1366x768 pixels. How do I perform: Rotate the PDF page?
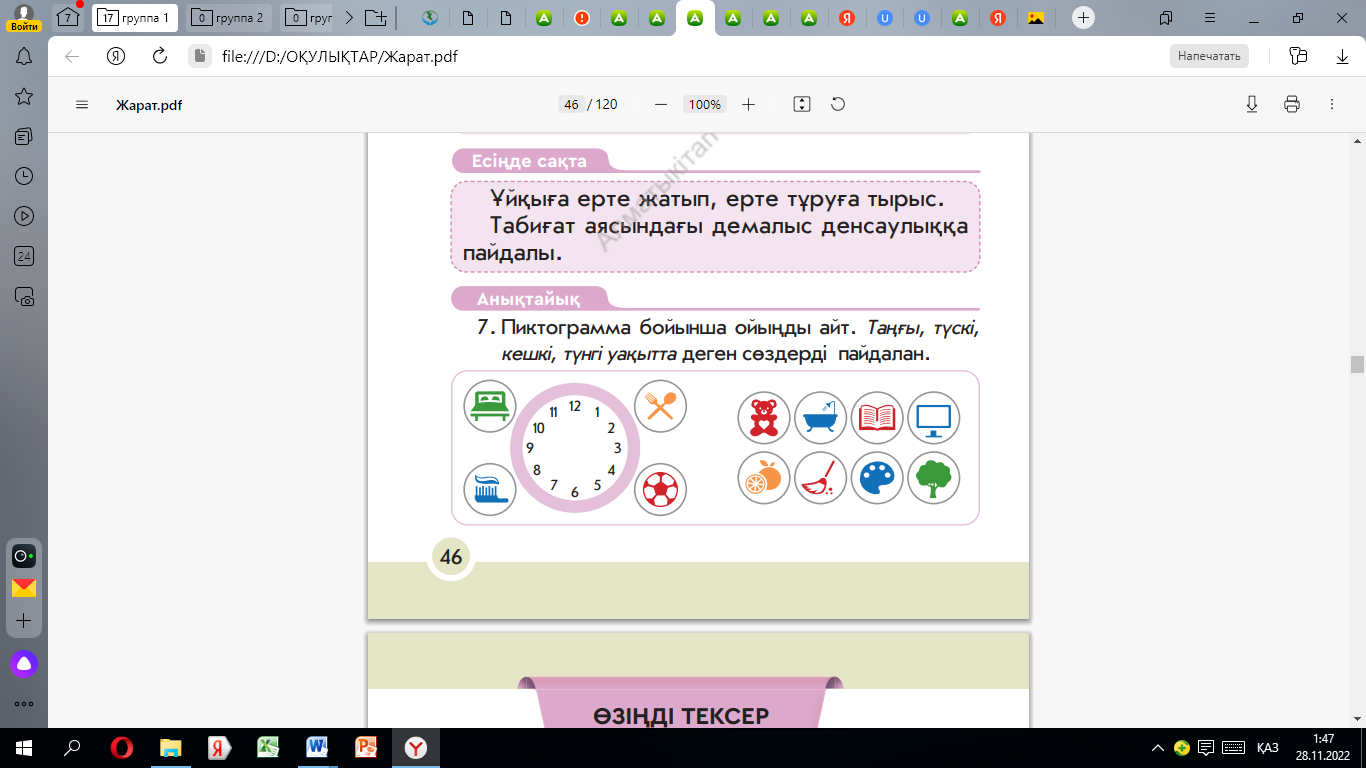coord(838,104)
